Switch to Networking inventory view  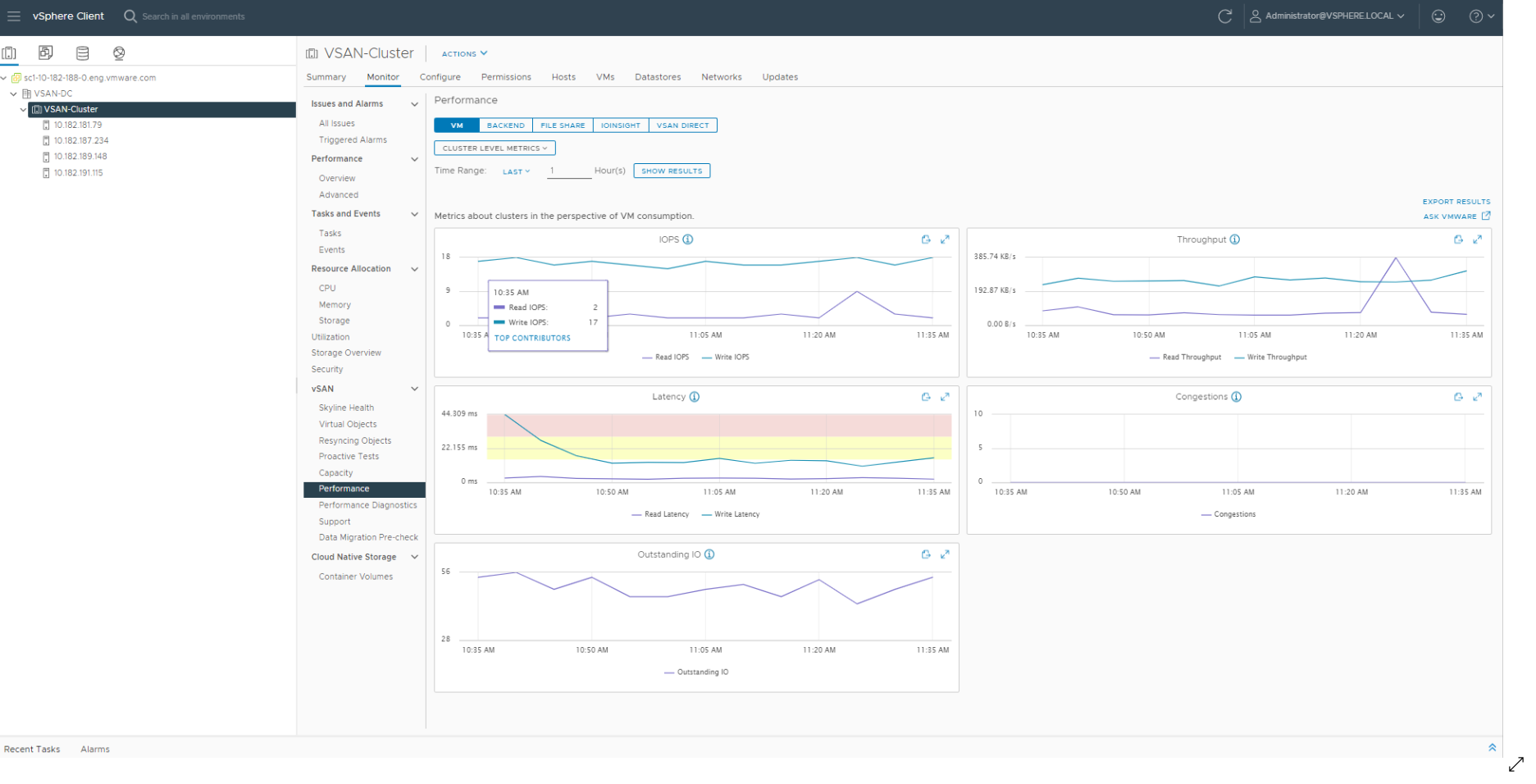[119, 53]
